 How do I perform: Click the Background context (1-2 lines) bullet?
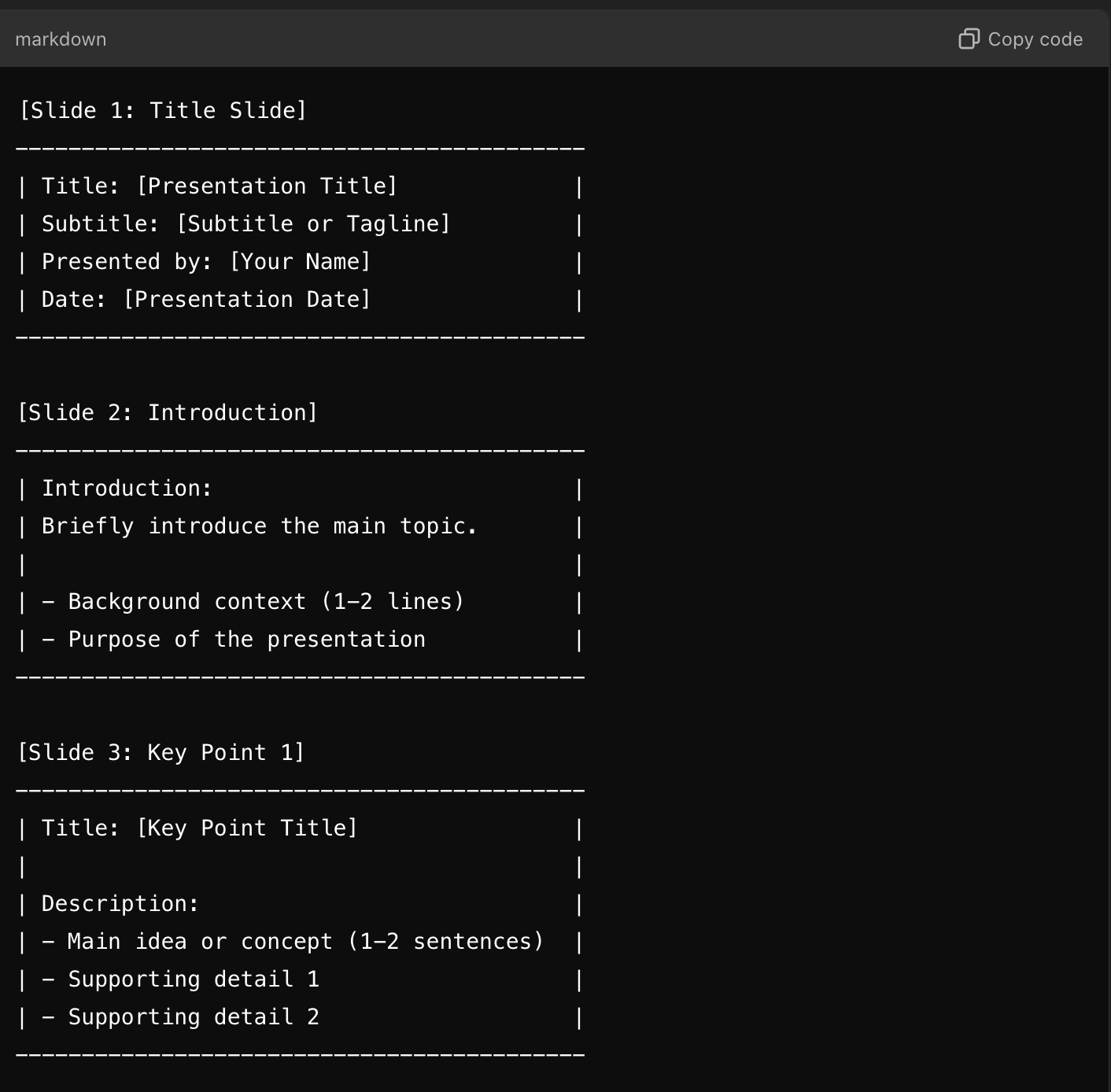(x=253, y=601)
